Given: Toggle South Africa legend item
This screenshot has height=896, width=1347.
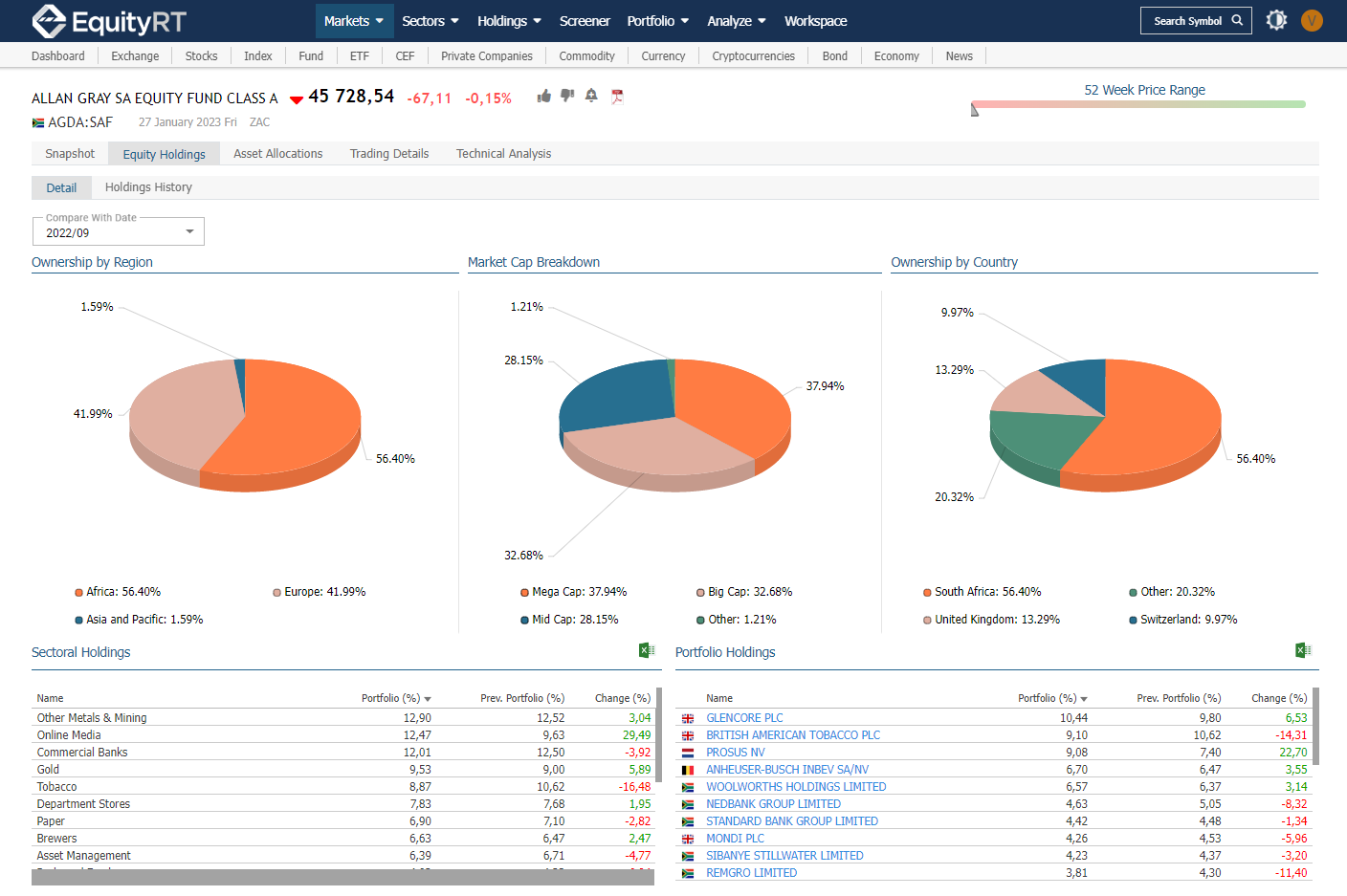Looking at the screenshot, I should 982,592.
